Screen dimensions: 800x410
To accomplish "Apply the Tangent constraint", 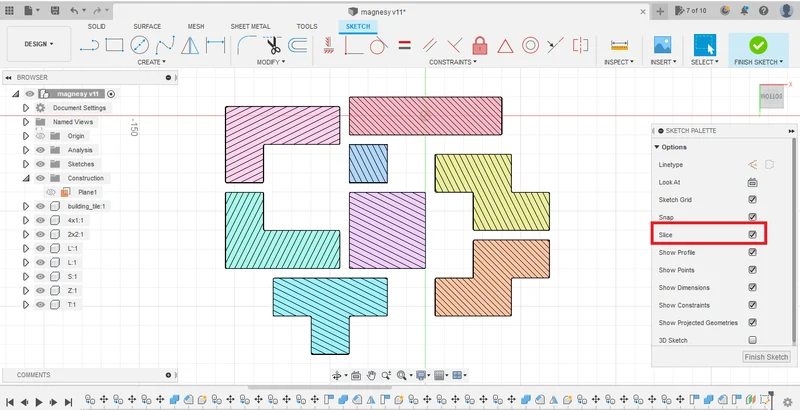I will click(x=378, y=45).
